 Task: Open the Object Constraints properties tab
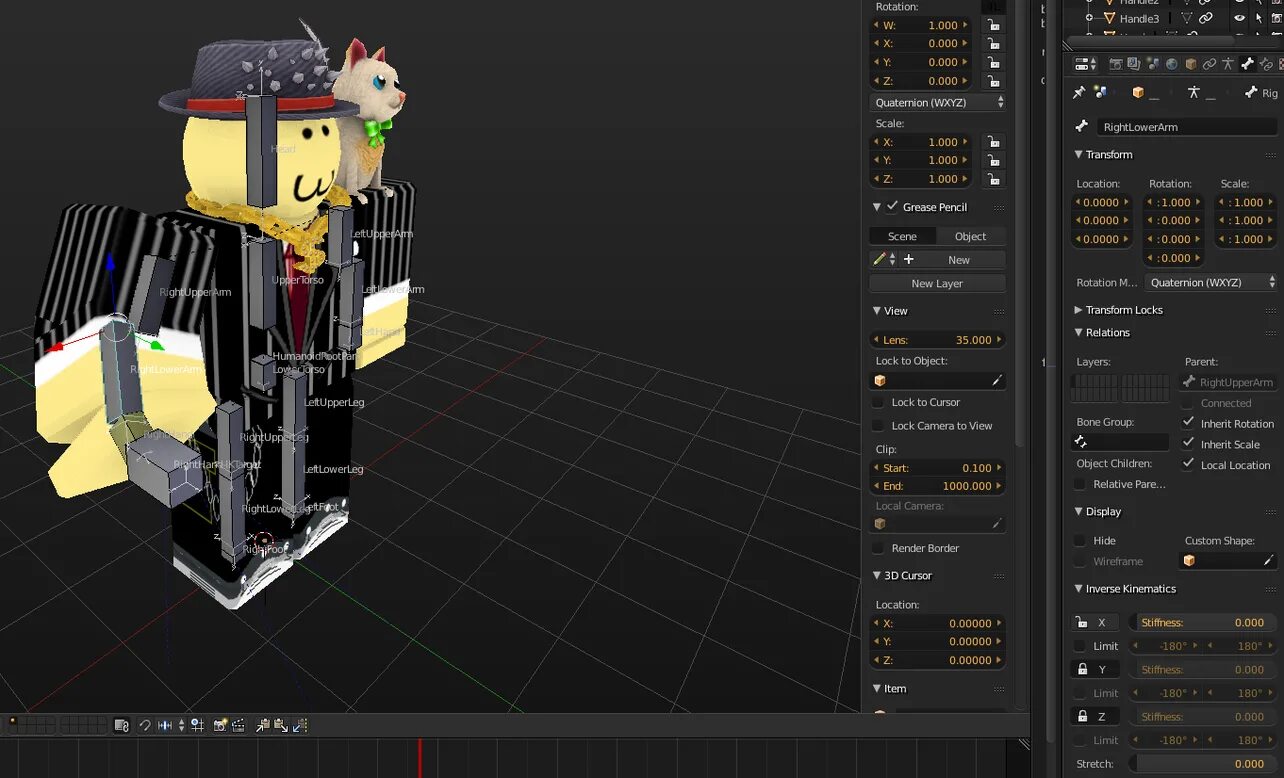click(x=1209, y=64)
